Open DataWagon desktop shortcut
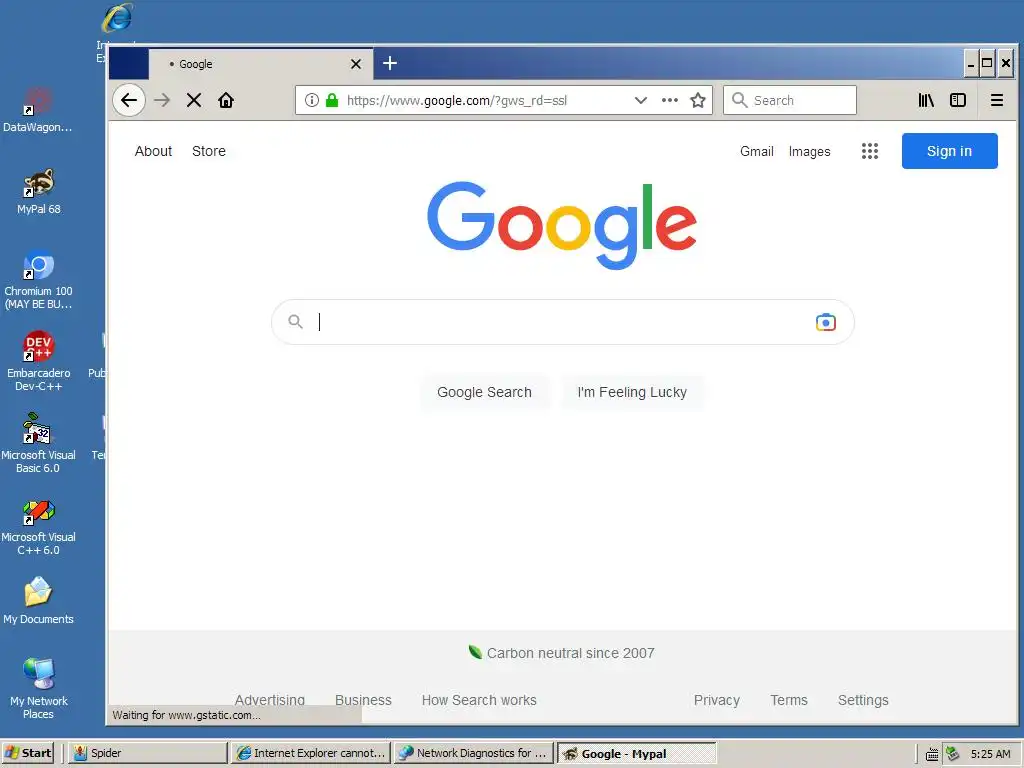This screenshot has width=1024, height=768. coord(37,110)
